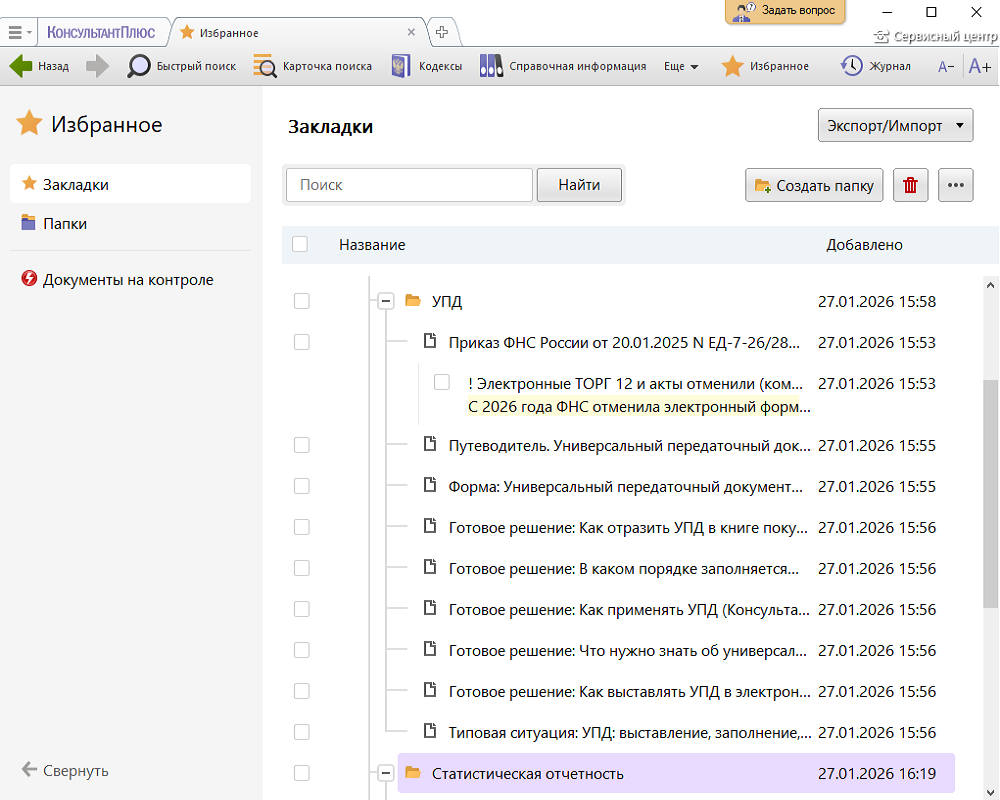This screenshot has width=1000, height=800.
Task: Click the Создать папку button
Action: 814,185
